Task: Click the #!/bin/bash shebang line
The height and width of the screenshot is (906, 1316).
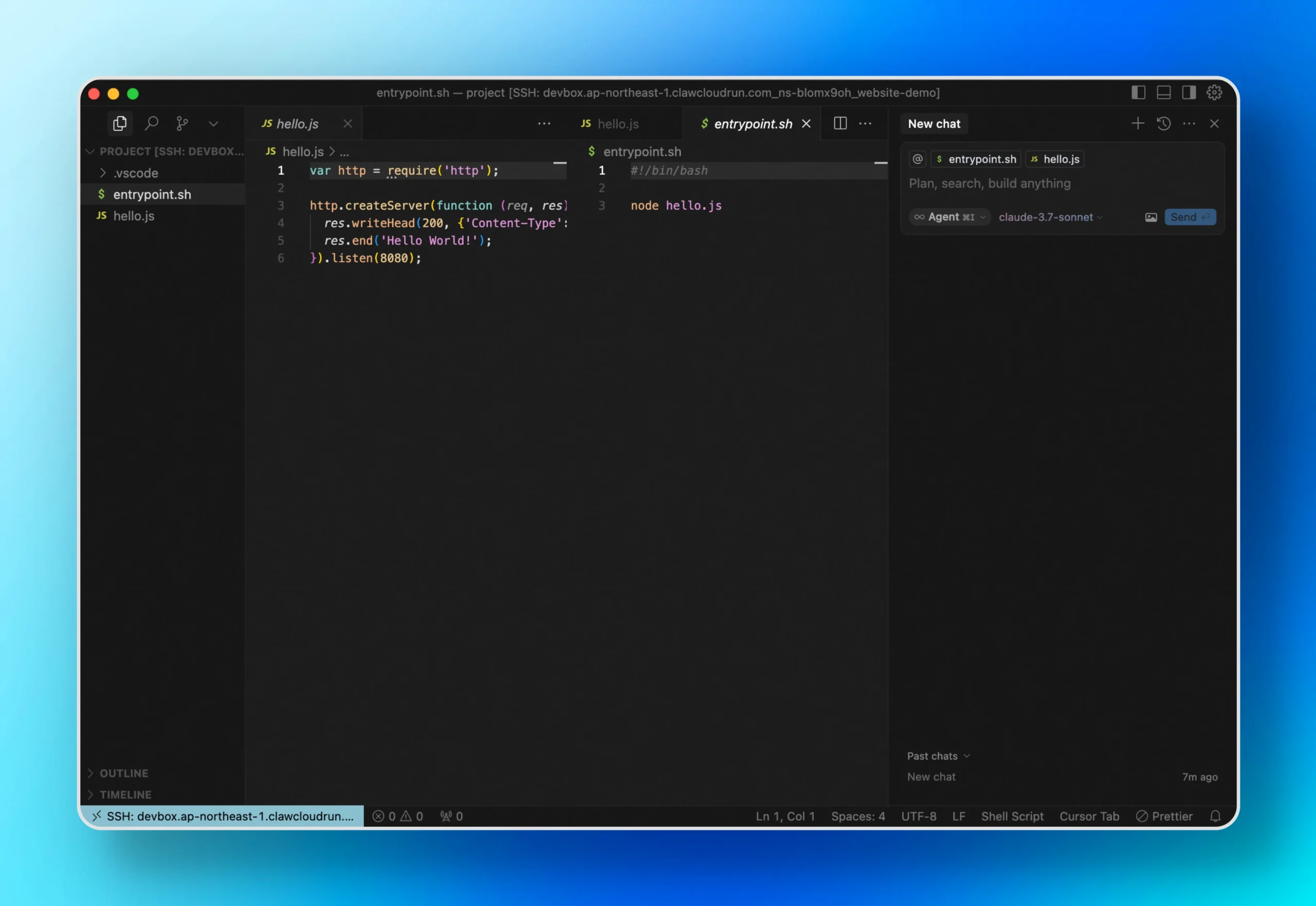Action: 669,170
